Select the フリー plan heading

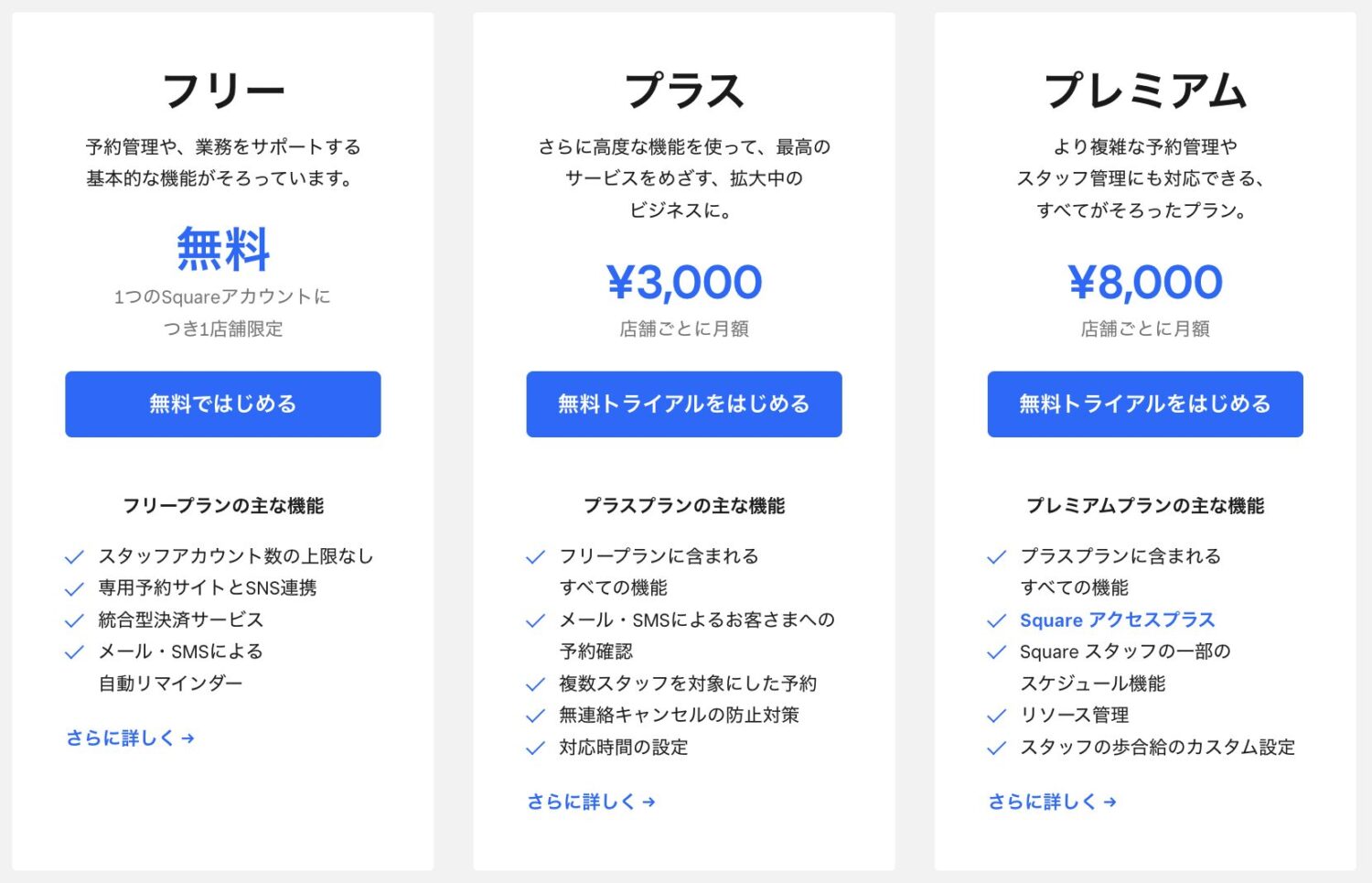click(x=222, y=89)
